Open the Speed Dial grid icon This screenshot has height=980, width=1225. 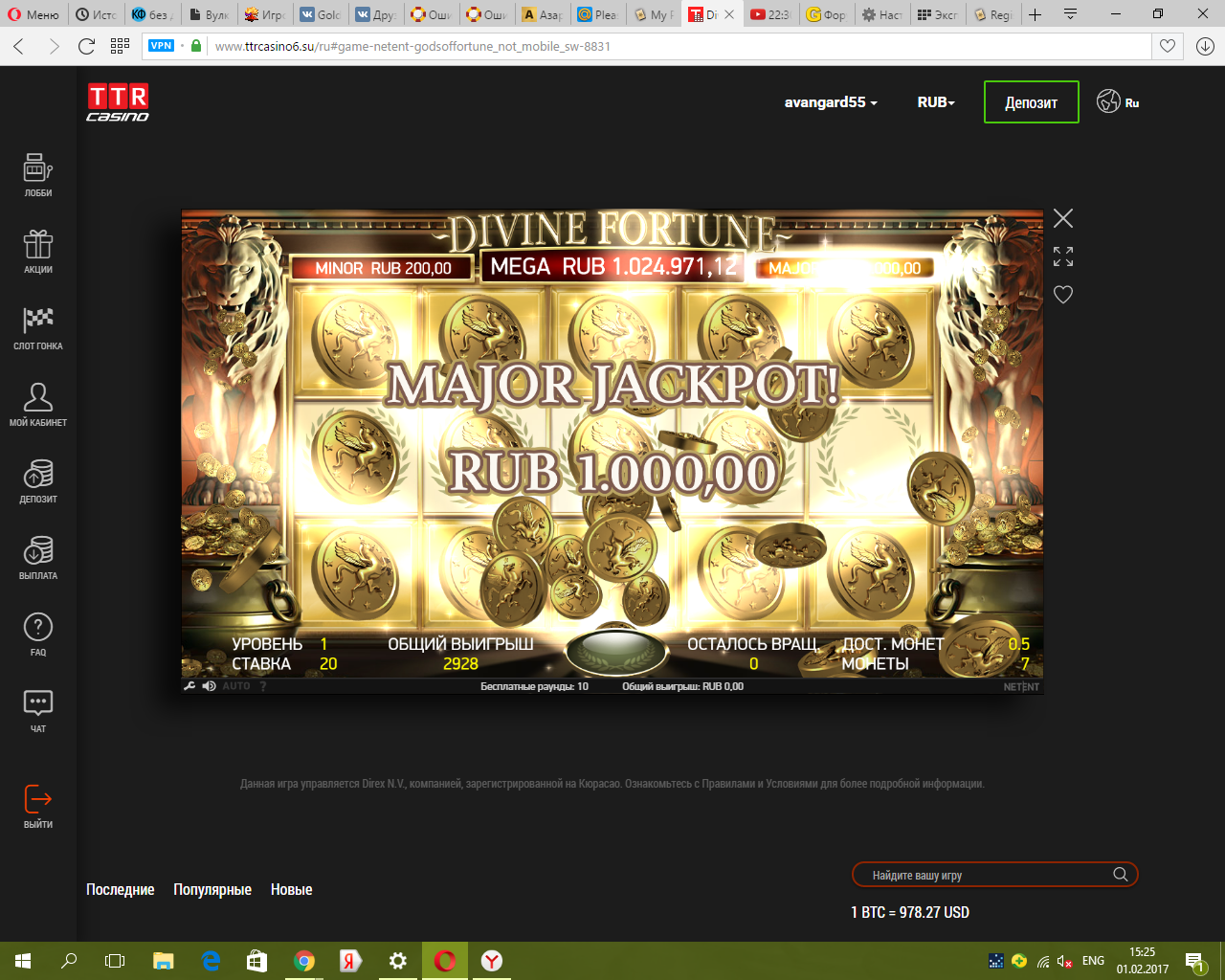[x=120, y=46]
